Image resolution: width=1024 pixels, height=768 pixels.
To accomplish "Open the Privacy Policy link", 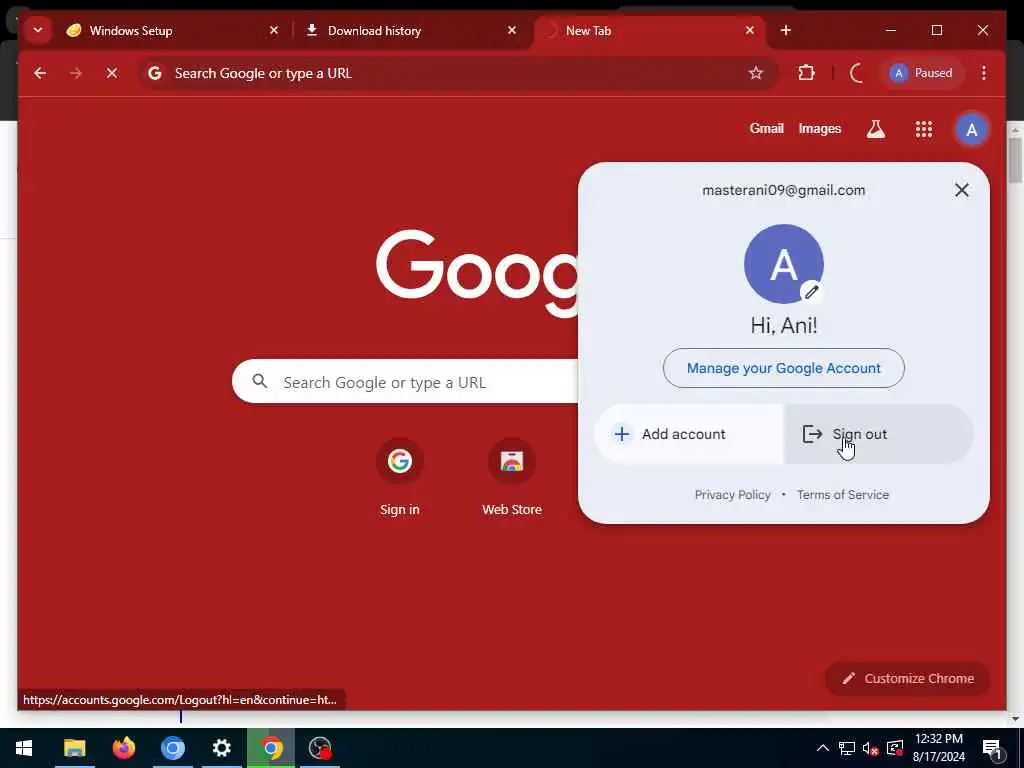I will tap(733, 495).
